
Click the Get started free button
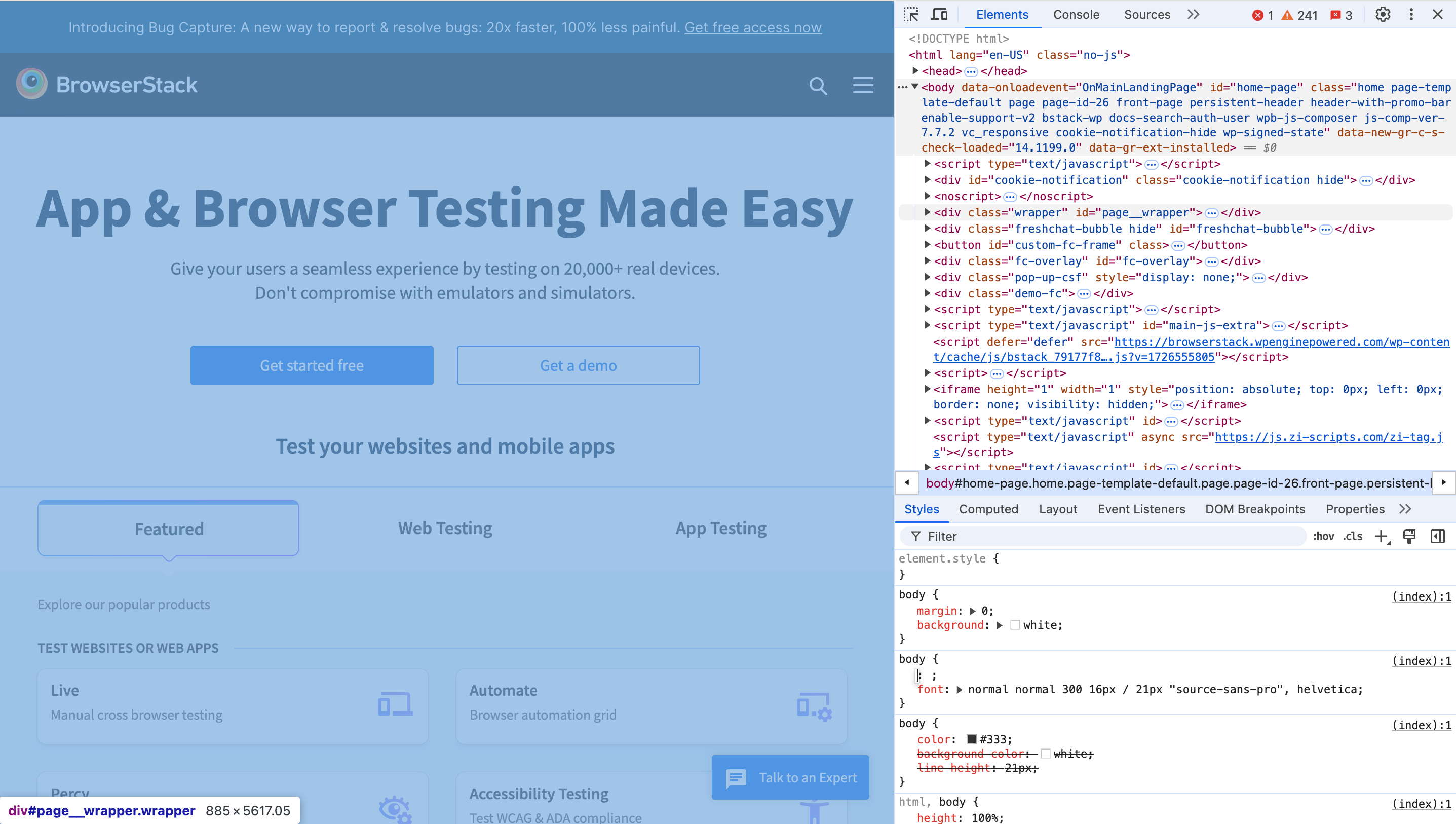(312, 365)
